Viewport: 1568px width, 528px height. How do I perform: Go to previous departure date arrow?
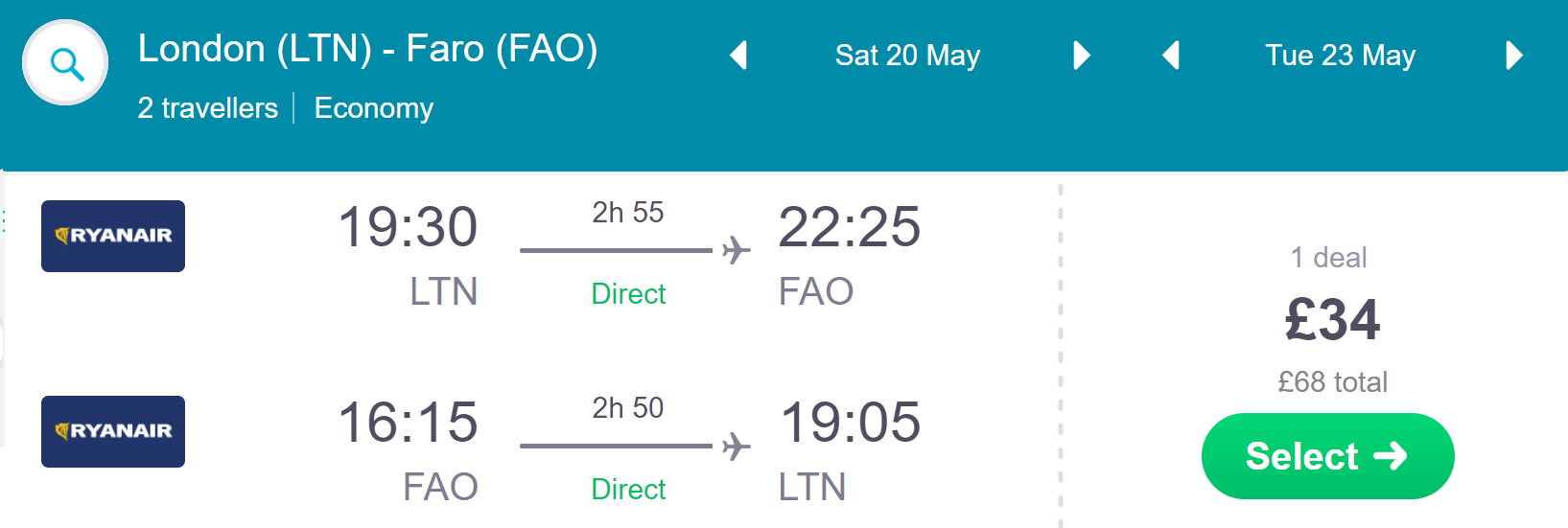coord(738,56)
